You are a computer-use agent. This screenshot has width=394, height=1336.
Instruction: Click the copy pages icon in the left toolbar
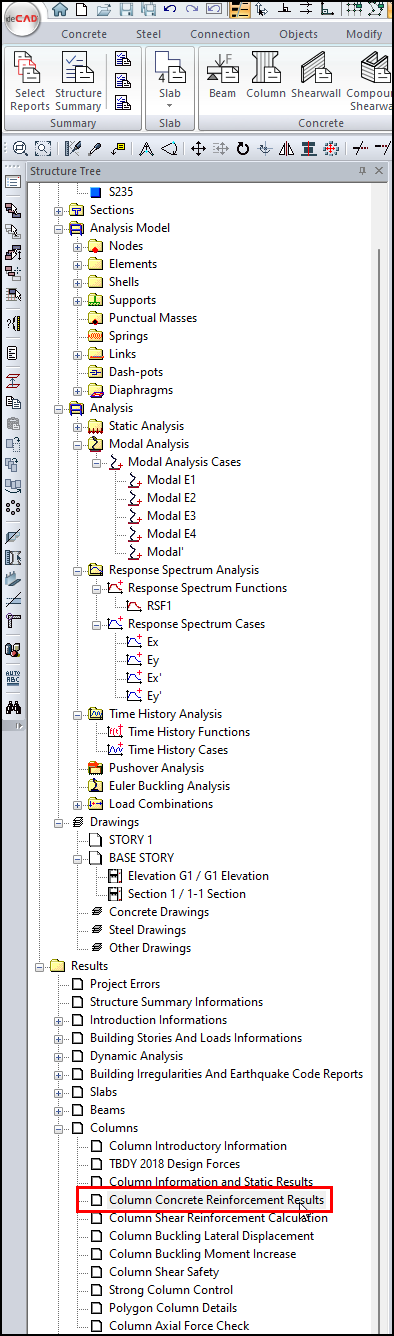coord(13,402)
